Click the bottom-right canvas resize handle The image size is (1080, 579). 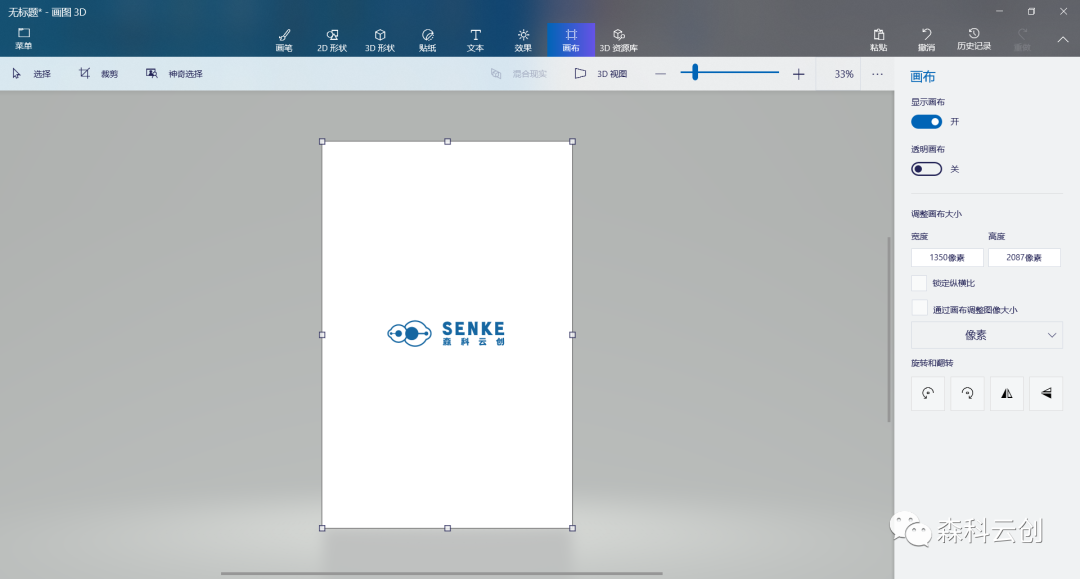tap(572, 528)
